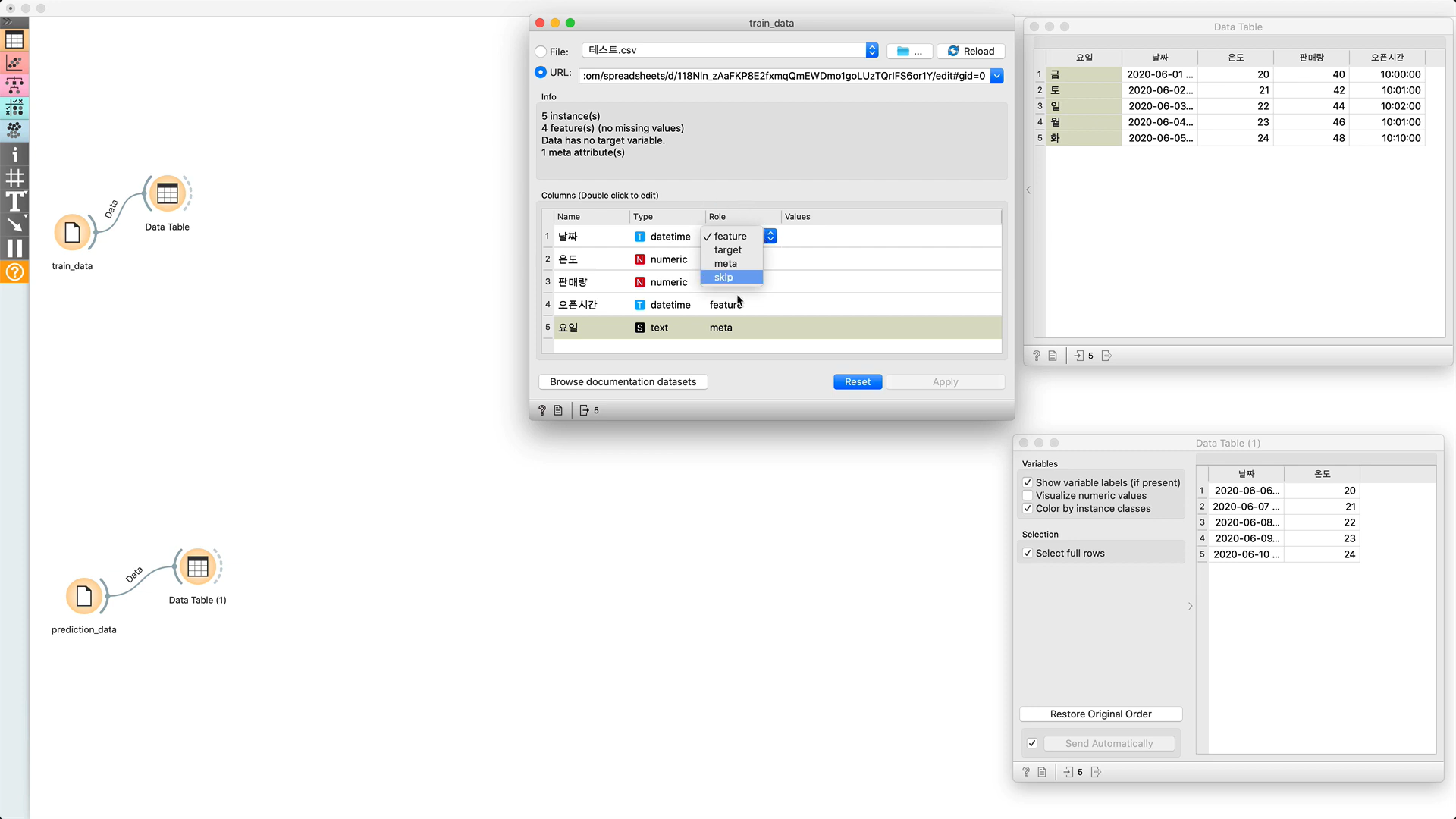The image size is (1456, 819).
Task: Expand the URL history dropdown arrow
Action: 997,75
